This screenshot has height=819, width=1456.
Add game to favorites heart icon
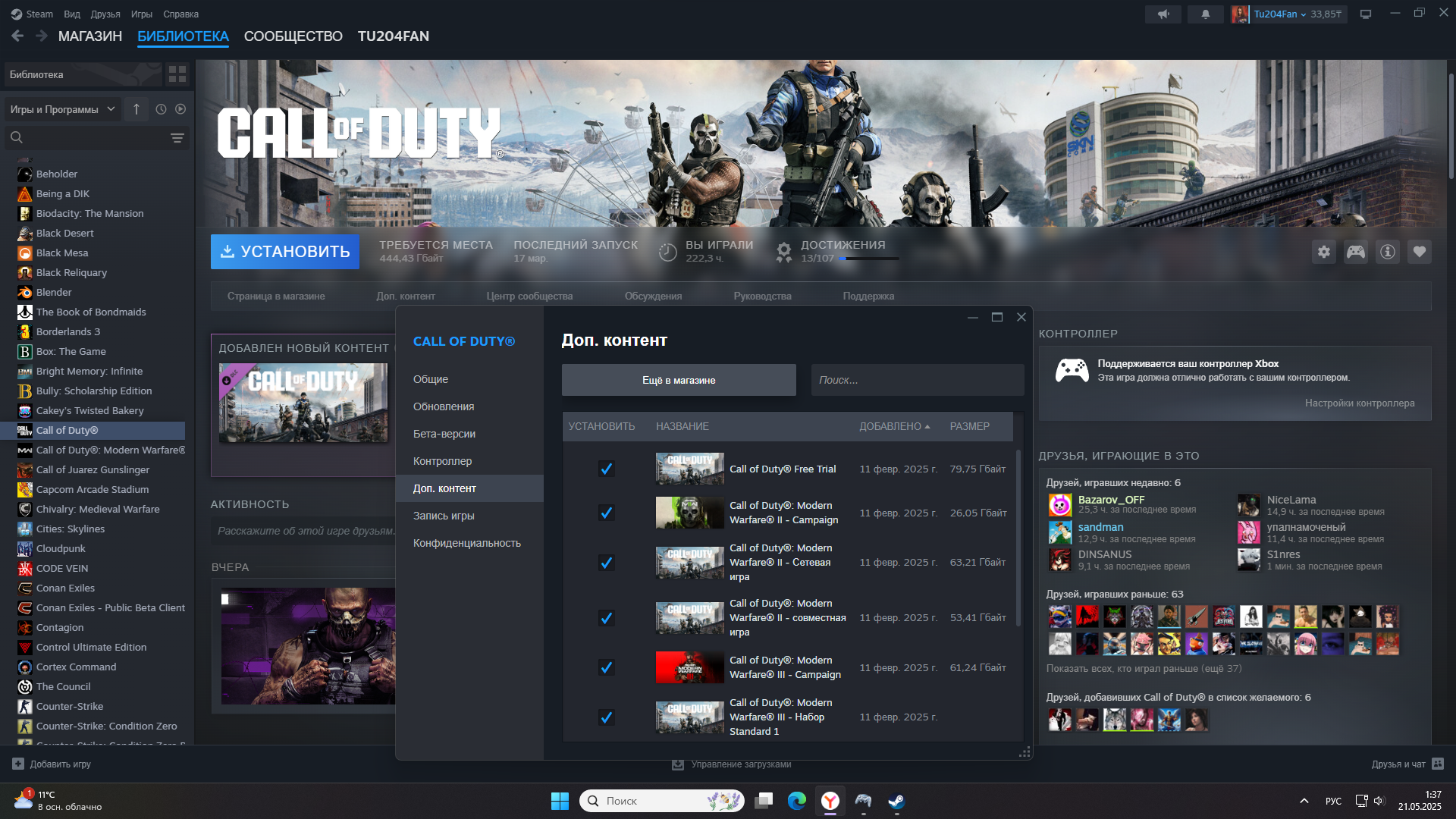pyautogui.click(x=1419, y=252)
